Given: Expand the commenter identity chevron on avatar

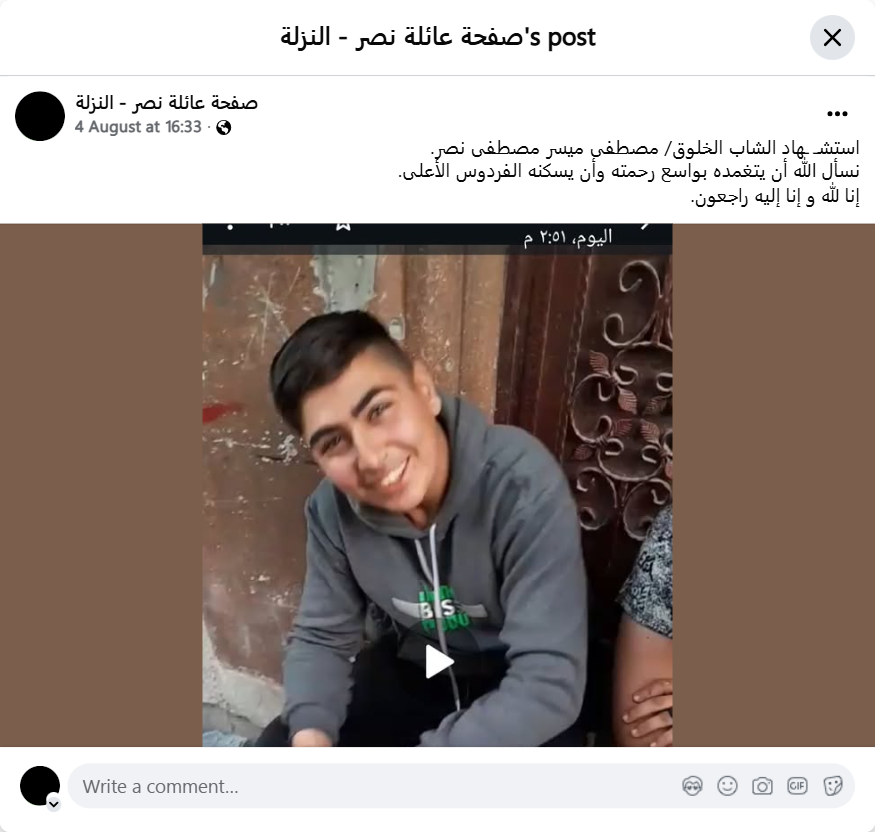Looking at the screenshot, I should 54,804.
